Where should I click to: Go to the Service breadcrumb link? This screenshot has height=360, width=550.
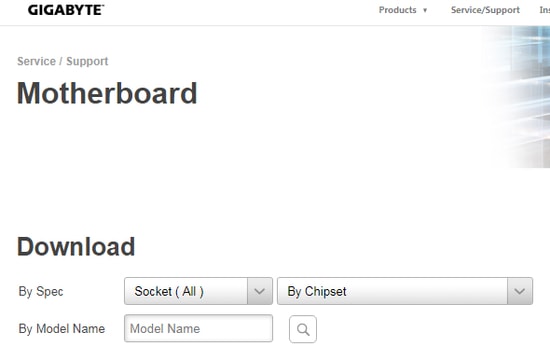[x=36, y=61]
